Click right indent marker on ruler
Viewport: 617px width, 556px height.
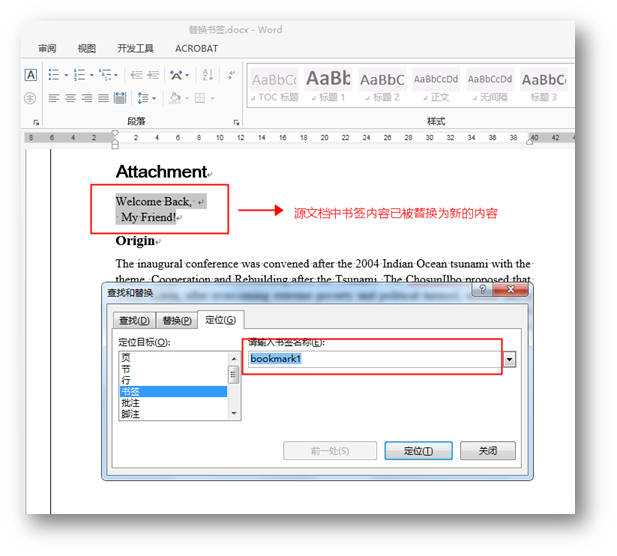click(530, 142)
